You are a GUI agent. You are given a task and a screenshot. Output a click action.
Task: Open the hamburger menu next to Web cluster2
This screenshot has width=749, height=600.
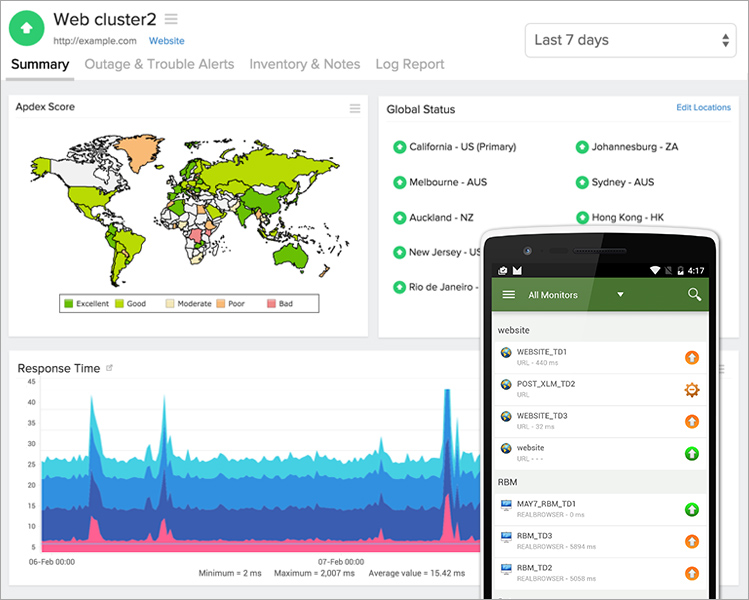point(171,19)
